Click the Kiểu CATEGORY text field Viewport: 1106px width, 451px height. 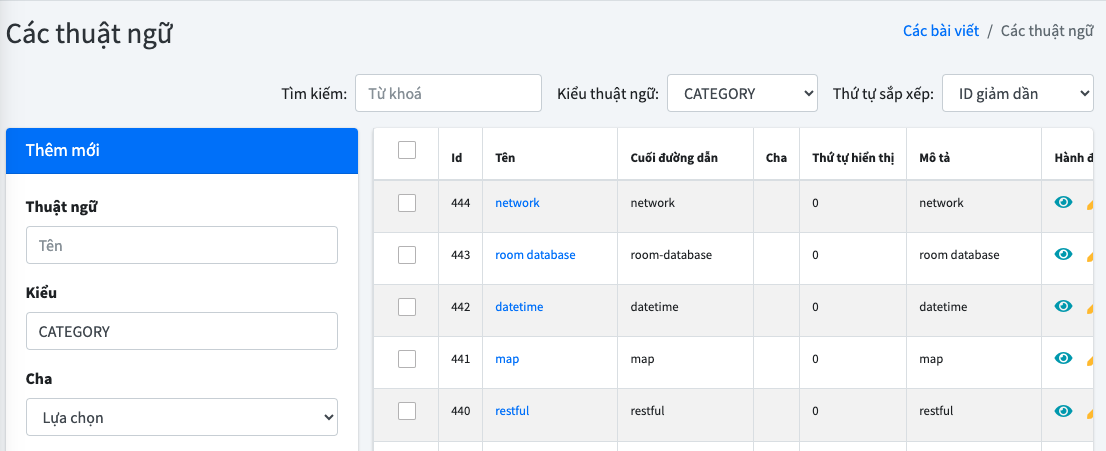point(182,331)
